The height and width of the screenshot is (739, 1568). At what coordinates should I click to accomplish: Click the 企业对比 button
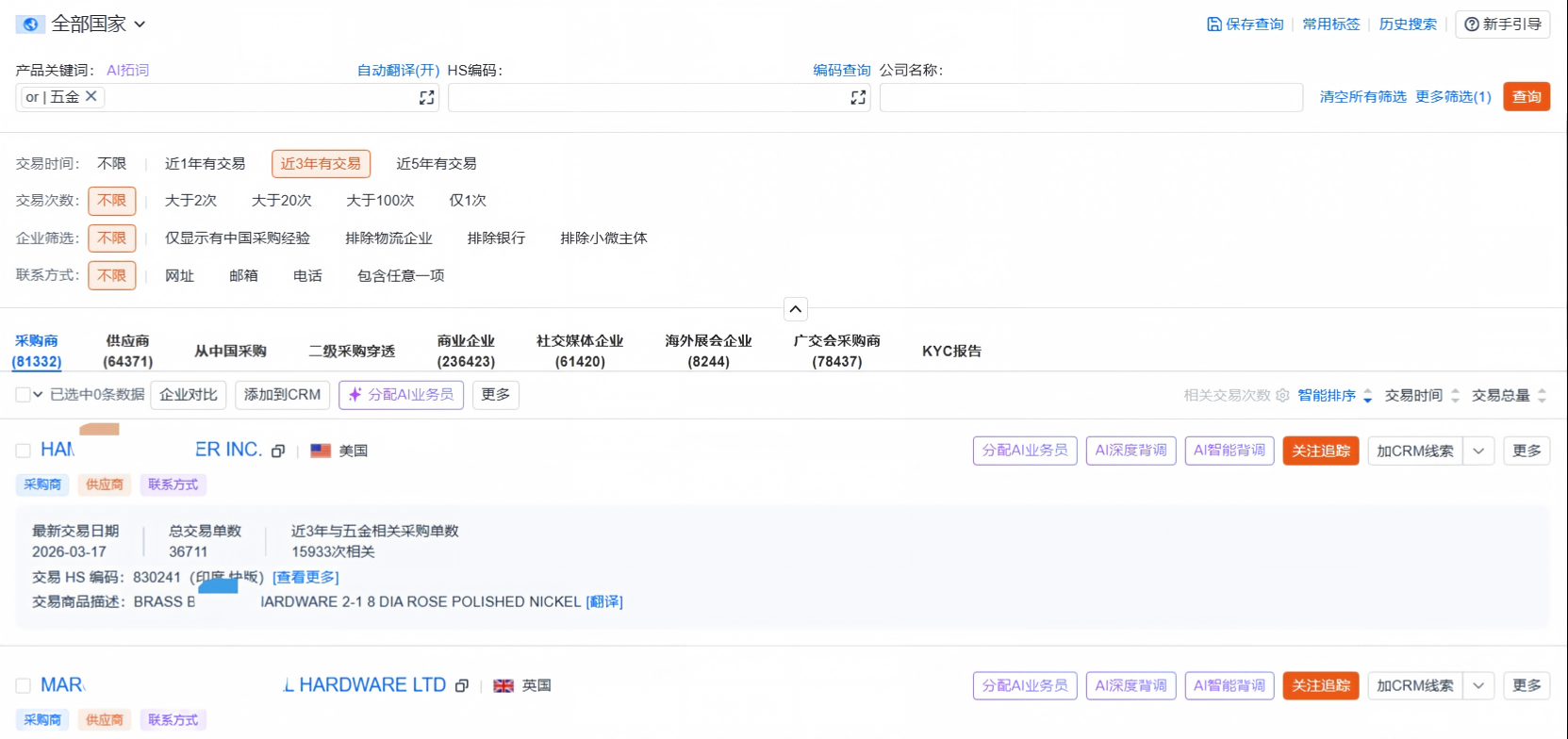(x=189, y=395)
